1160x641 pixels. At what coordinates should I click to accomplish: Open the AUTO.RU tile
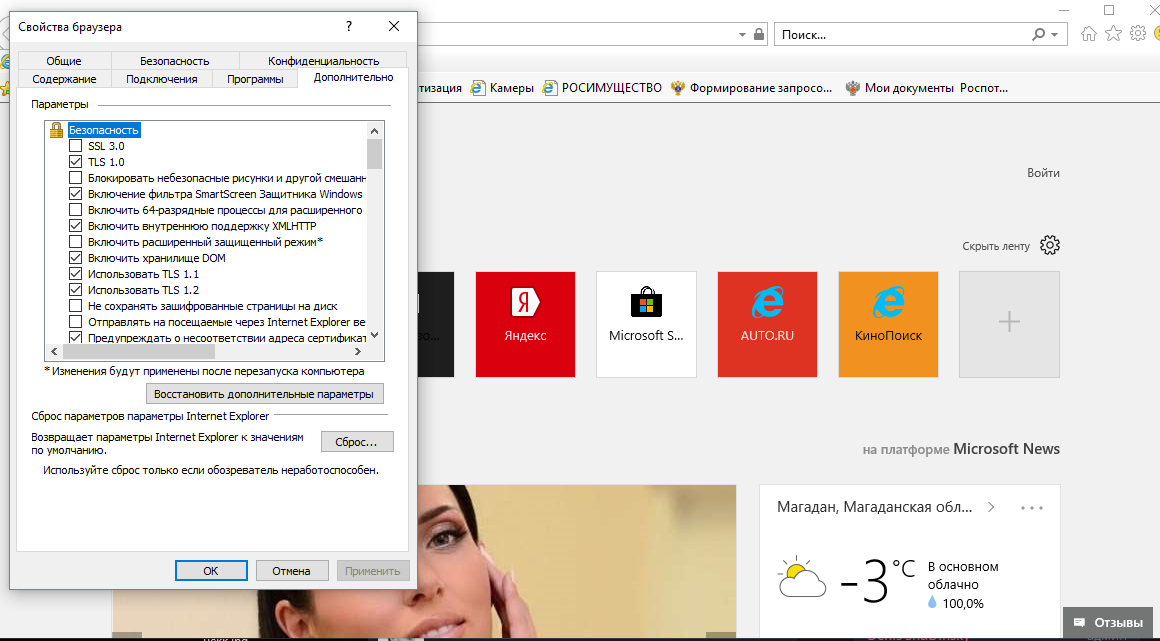point(767,324)
